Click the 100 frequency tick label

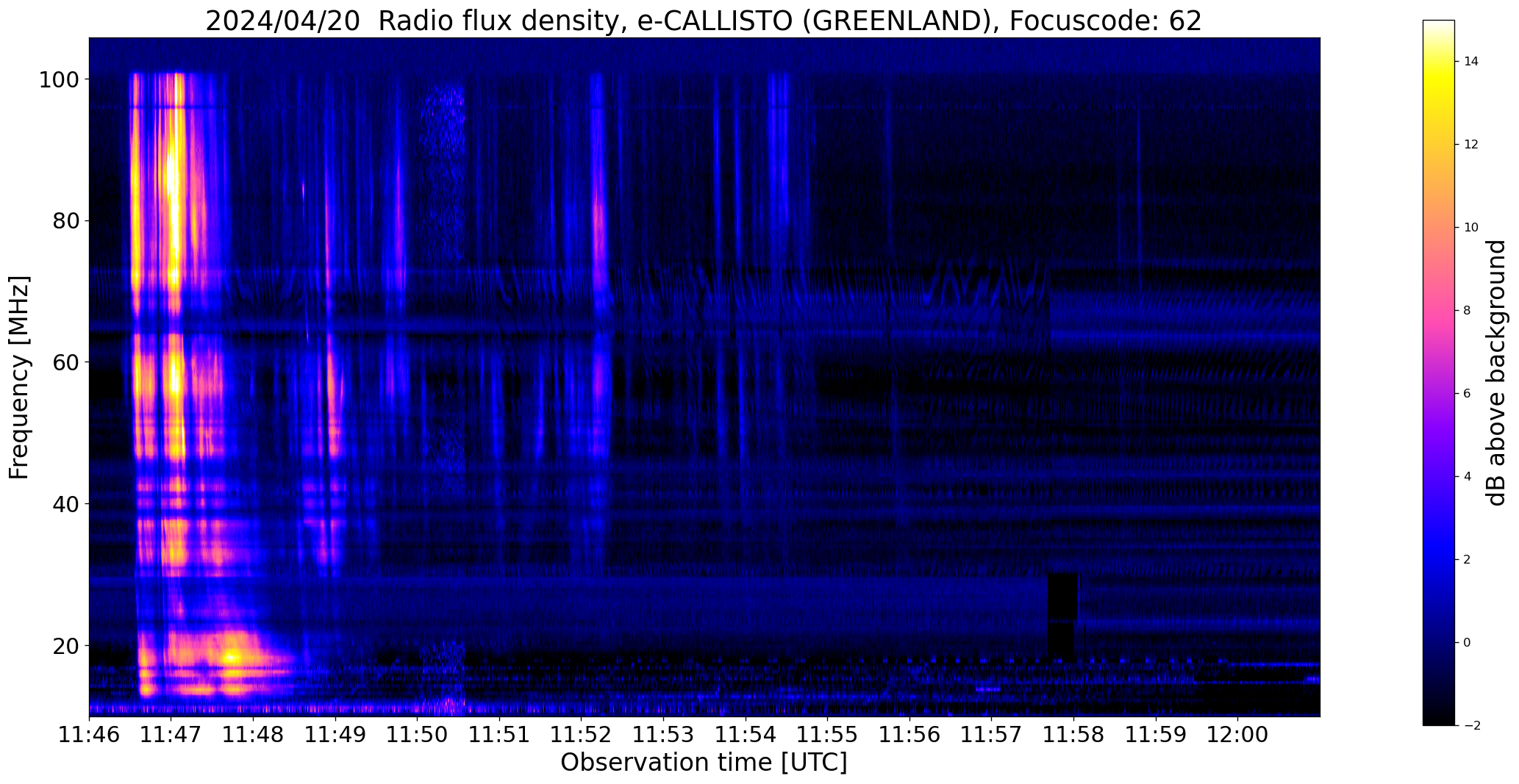60,79
